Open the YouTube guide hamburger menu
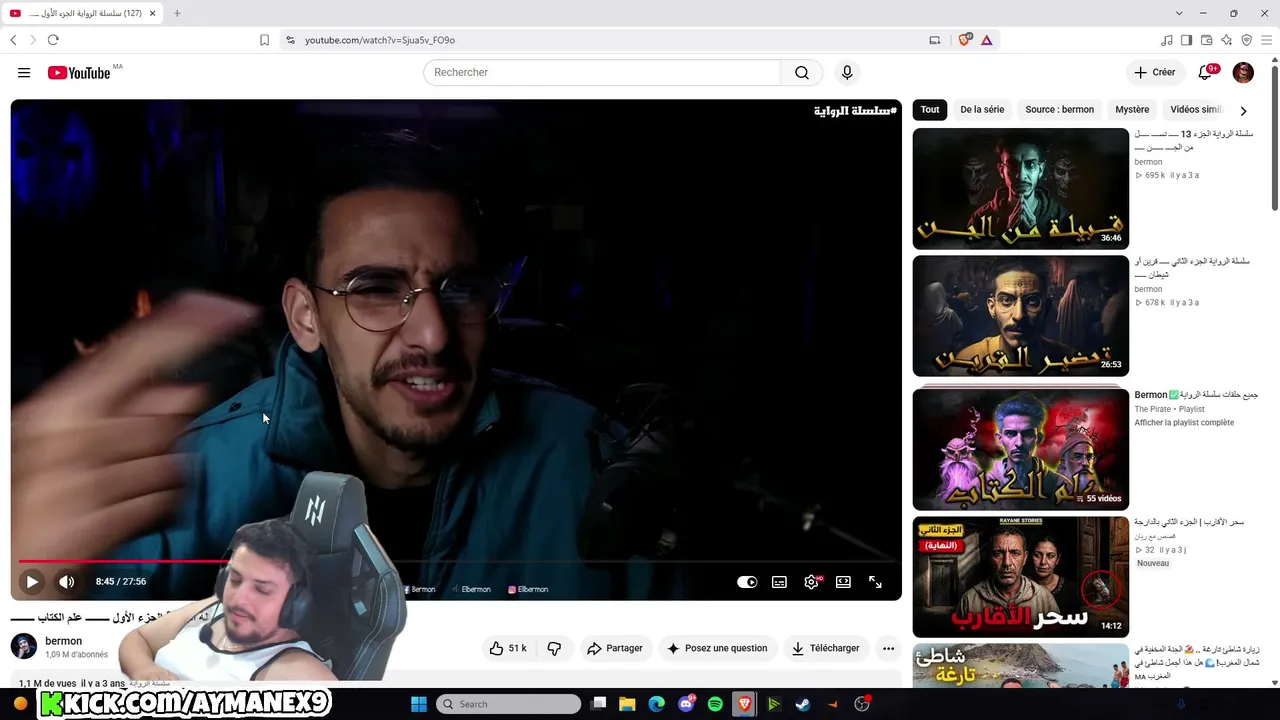The height and width of the screenshot is (720, 1280). click(x=24, y=73)
